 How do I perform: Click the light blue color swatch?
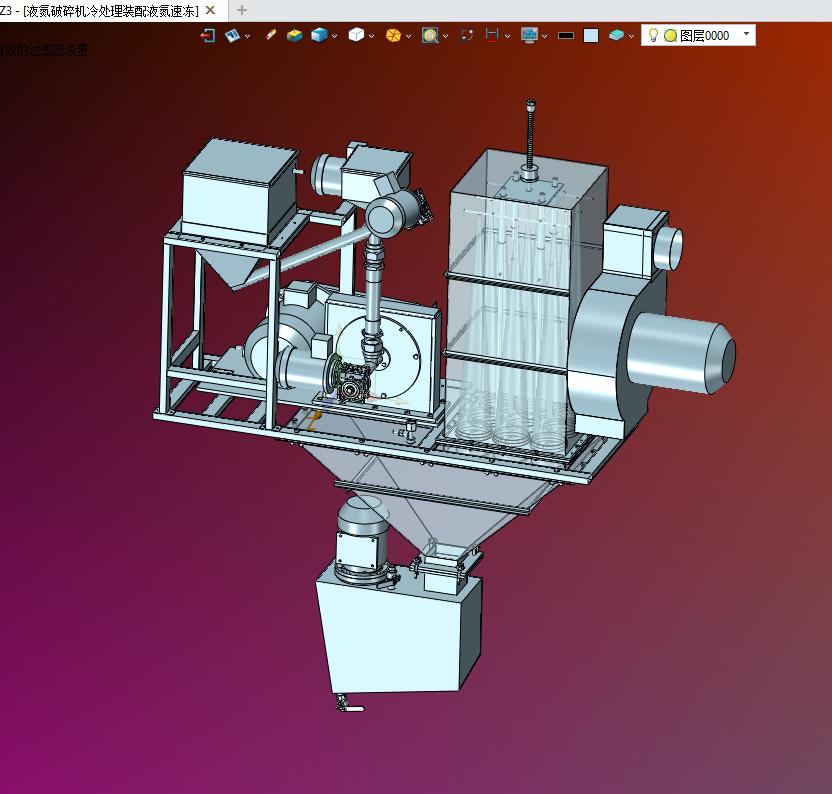click(591, 36)
